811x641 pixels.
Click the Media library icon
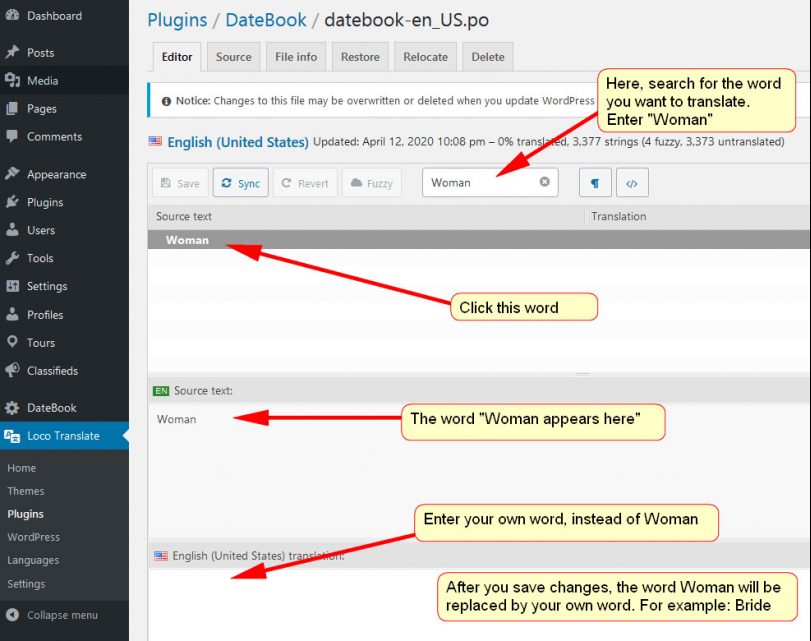tap(12, 80)
